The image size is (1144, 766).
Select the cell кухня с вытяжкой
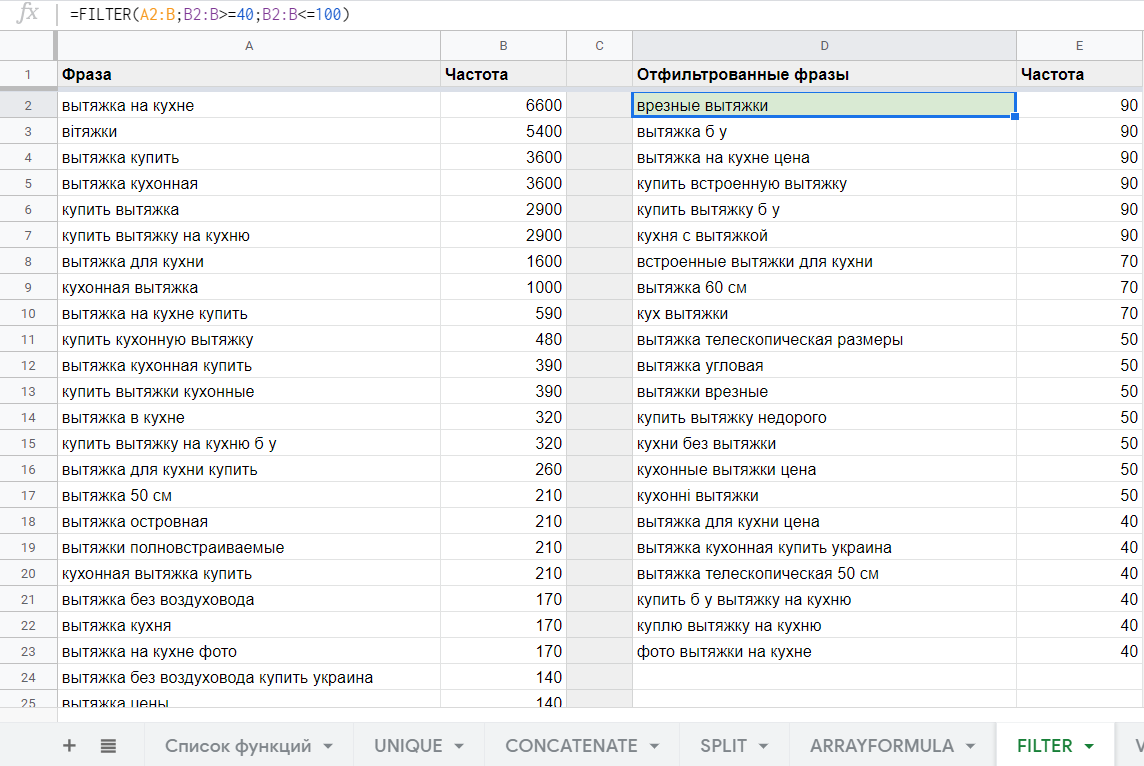coord(824,236)
